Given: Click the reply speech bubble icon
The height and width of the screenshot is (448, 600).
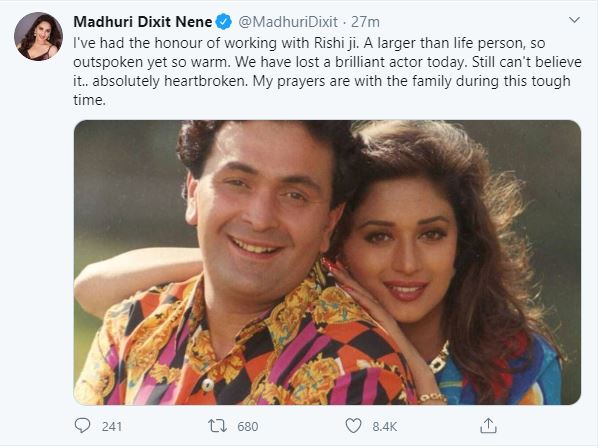Looking at the screenshot, I should pyautogui.click(x=82, y=425).
